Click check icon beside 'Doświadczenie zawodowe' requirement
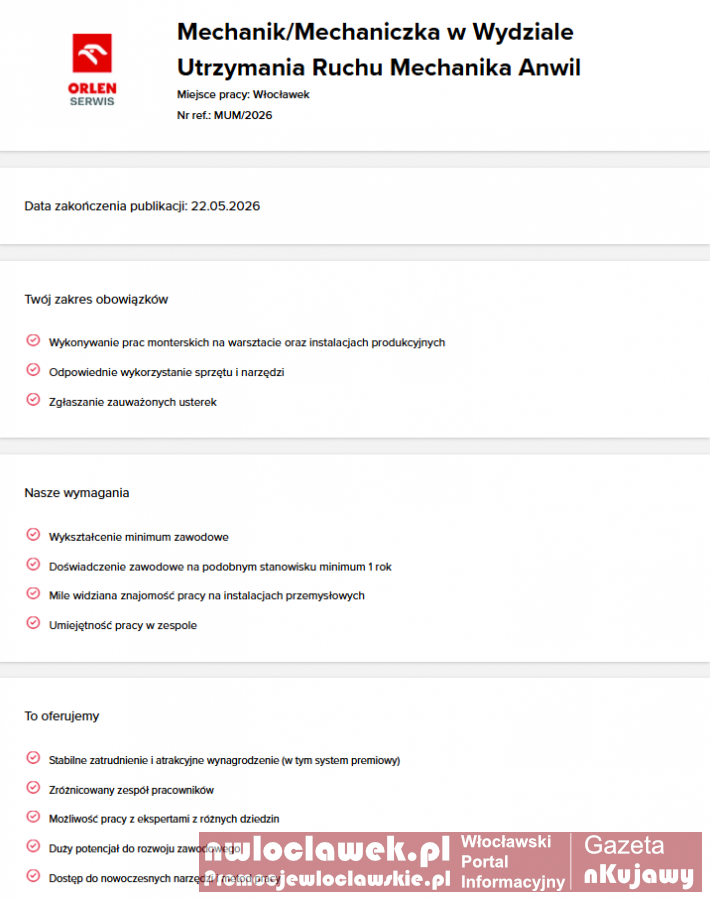Image resolution: width=710 pixels, height=900 pixels. 33,565
